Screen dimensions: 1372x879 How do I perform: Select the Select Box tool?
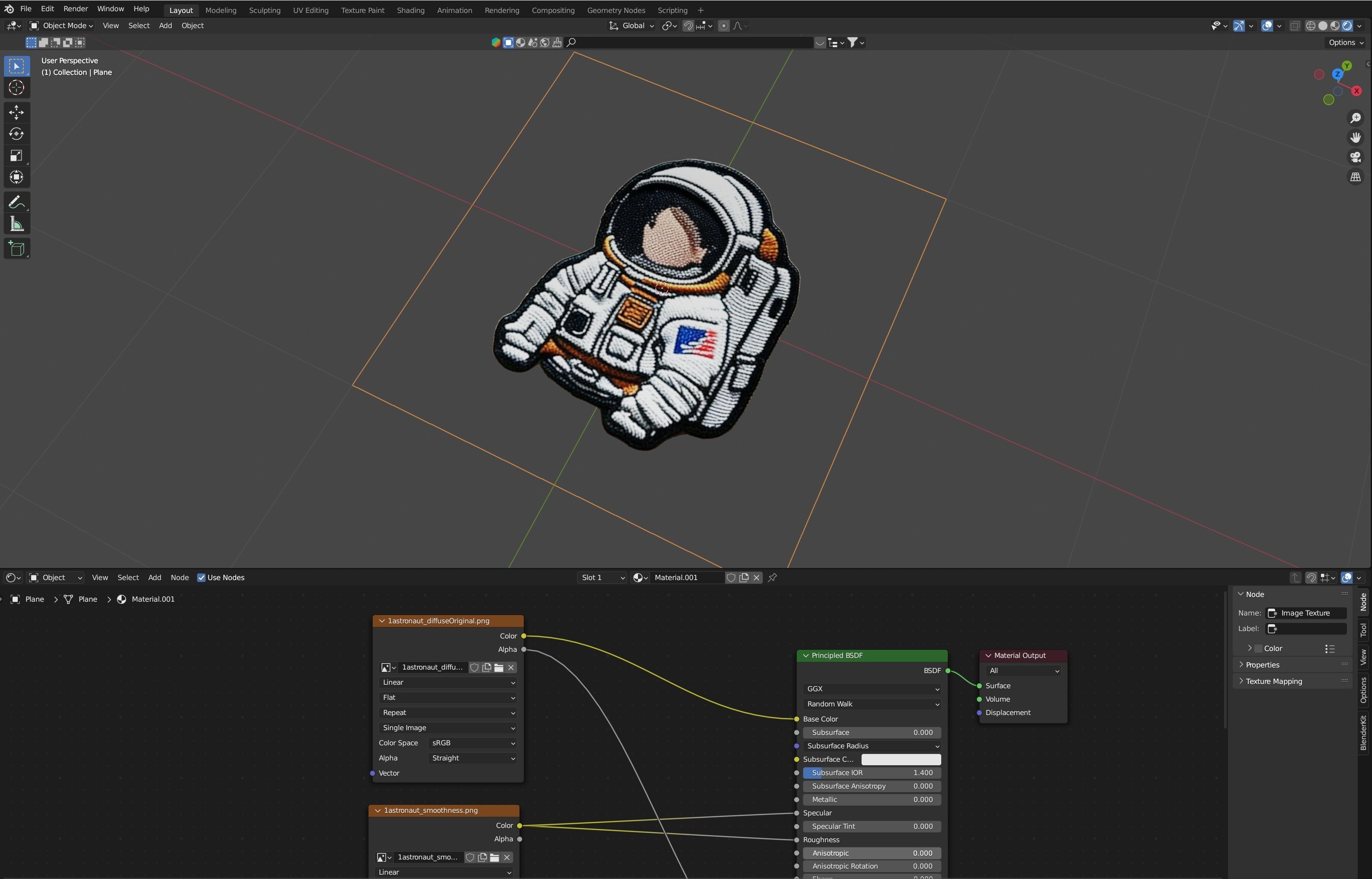point(16,66)
